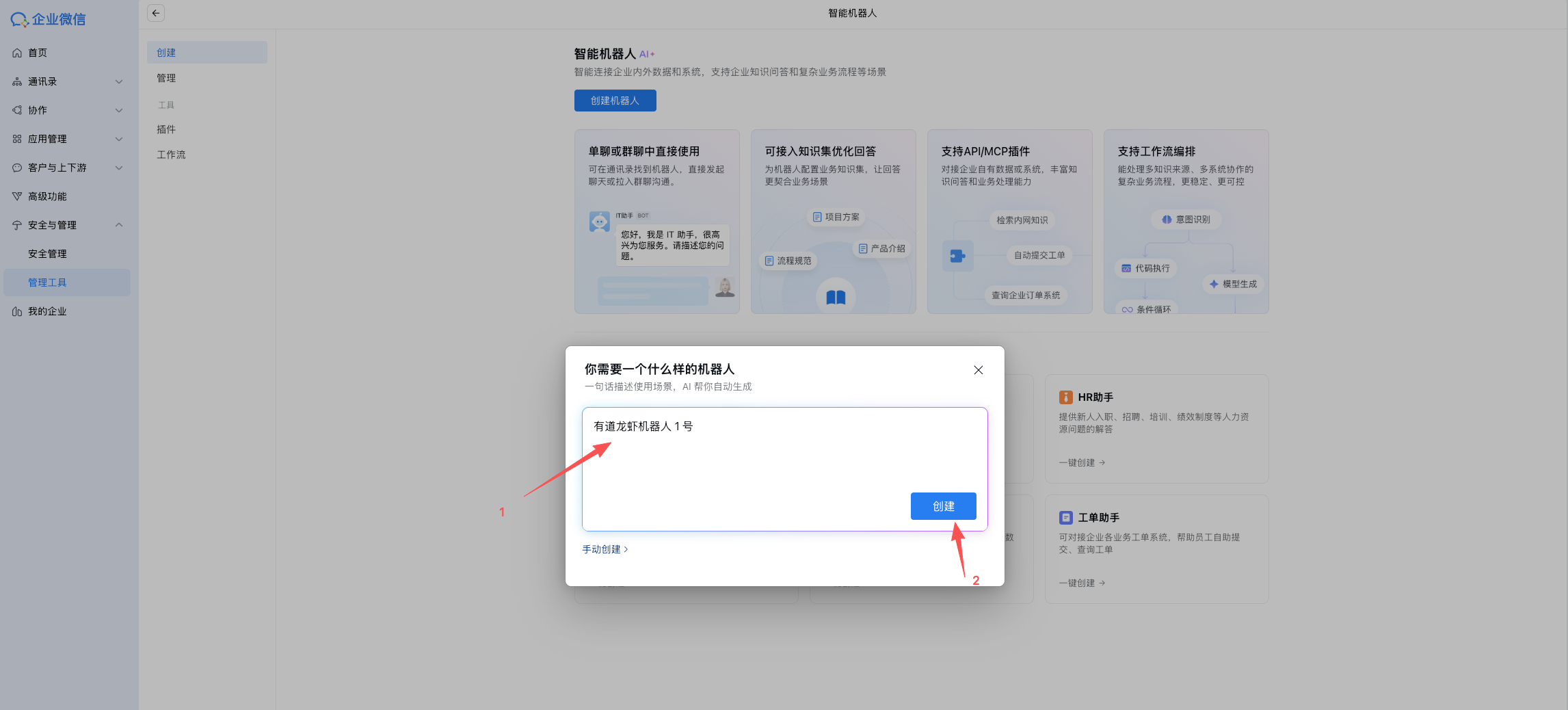Expand the 协作 section chevron
Screen dimensions: 1568x710
click(x=120, y=109)
